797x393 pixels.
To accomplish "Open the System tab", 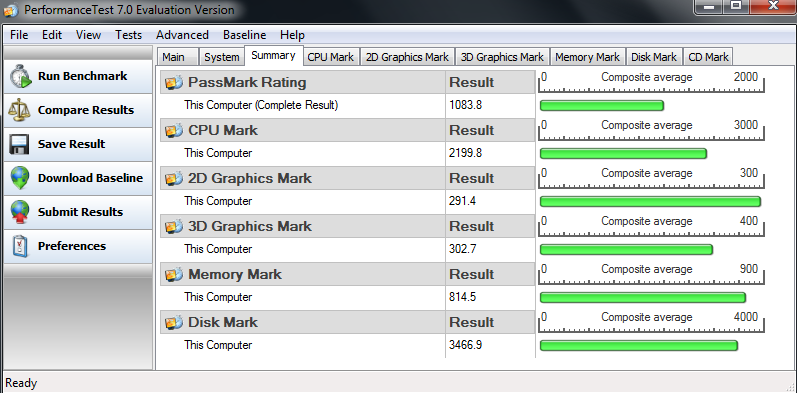I will pyautogui.click(x=222, y=57).
